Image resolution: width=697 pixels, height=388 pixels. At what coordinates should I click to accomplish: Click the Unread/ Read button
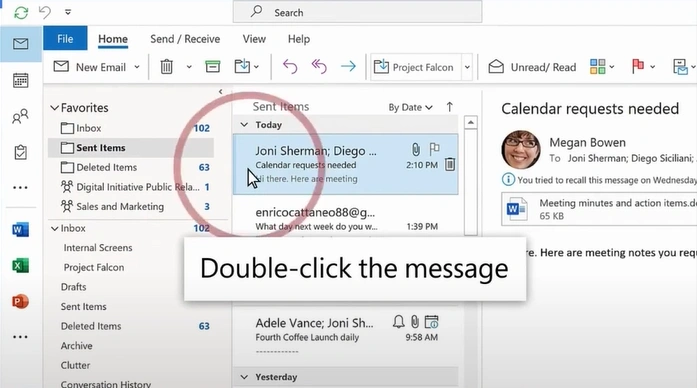tap(532, 67)
